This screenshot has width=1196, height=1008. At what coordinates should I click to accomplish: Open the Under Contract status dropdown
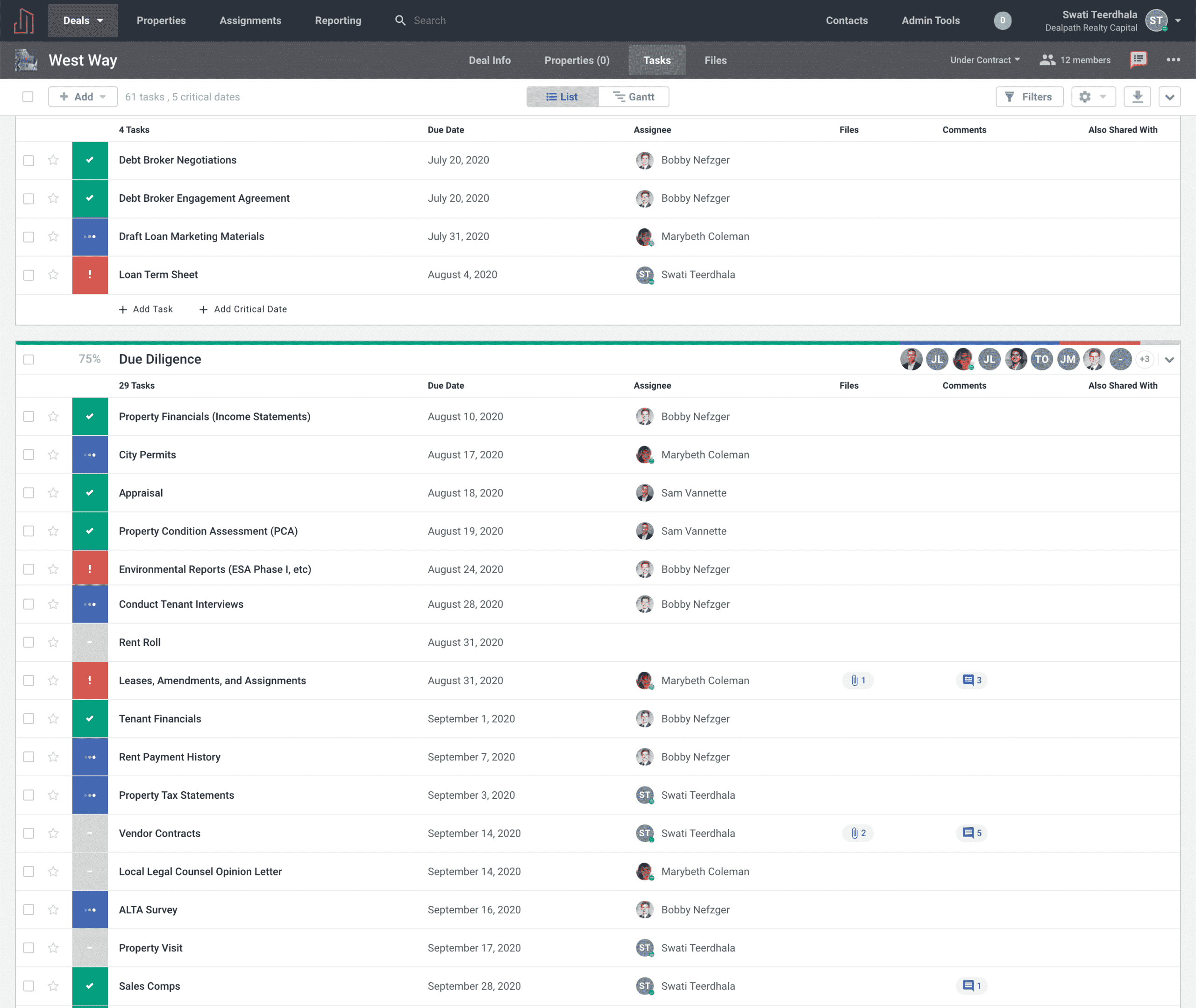pos(984,60)
